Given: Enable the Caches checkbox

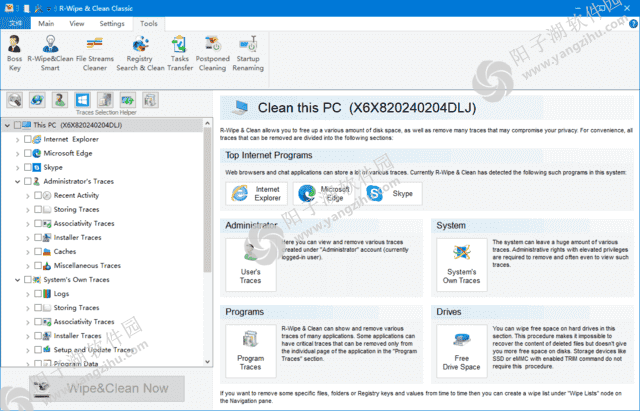Looking at the screenshot, I should 38,251.
